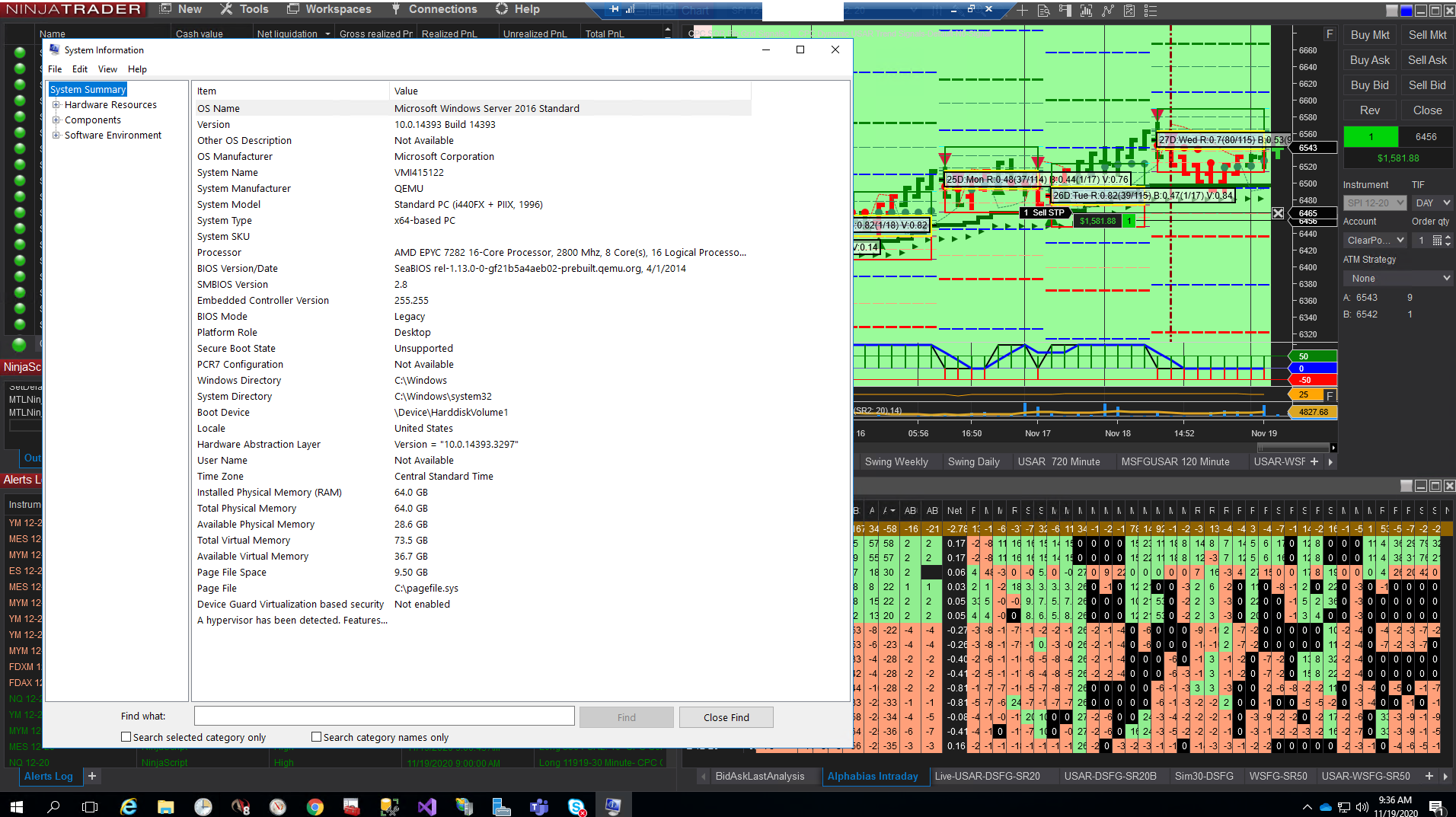This screenshot has width=1456, height=817.
Task: Click the Close Find button
Action: [726, 717]
